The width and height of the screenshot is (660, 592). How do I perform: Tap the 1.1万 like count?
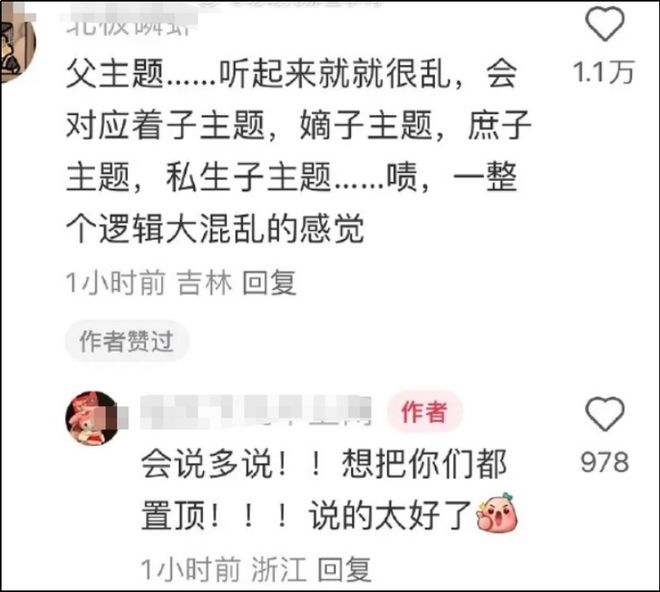click(x=604, y=72)
